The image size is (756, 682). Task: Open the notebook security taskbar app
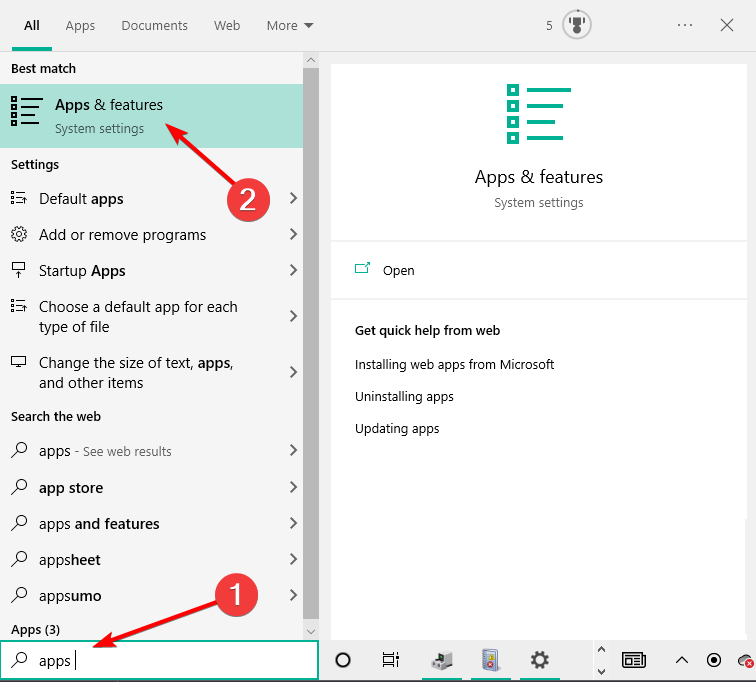(490, 660)
